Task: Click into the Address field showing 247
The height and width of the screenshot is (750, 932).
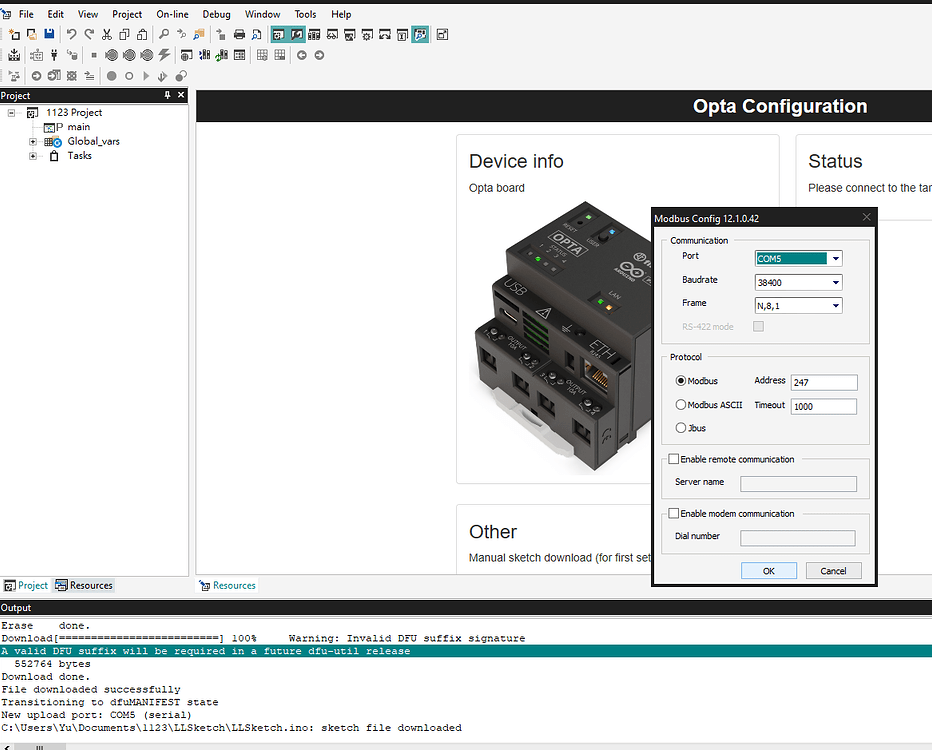Action: tap(824, 382)
